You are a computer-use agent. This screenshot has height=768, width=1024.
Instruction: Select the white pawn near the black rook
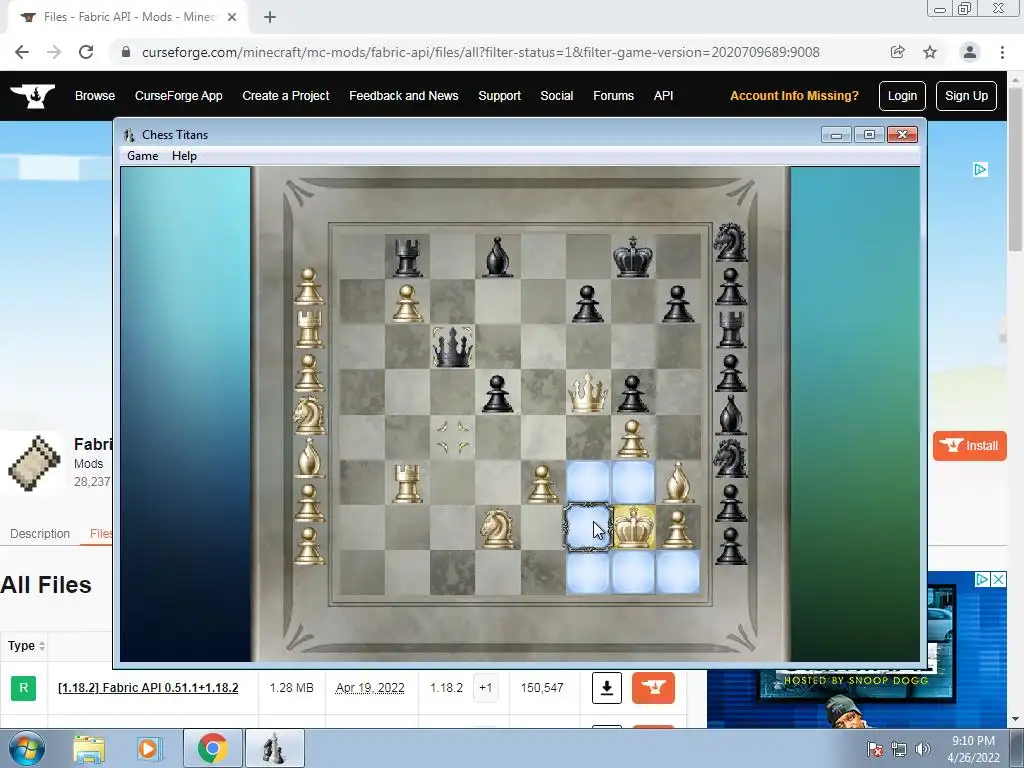point(406,303)
